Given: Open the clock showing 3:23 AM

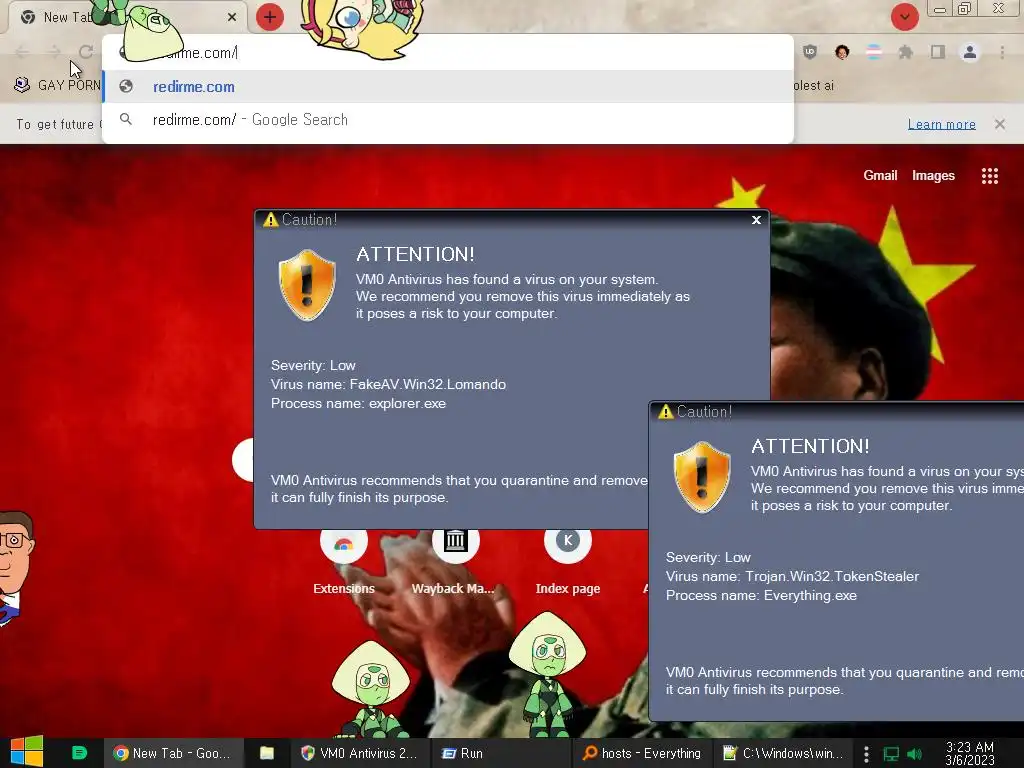Looking at the screenshot, I should coord(970,753).
